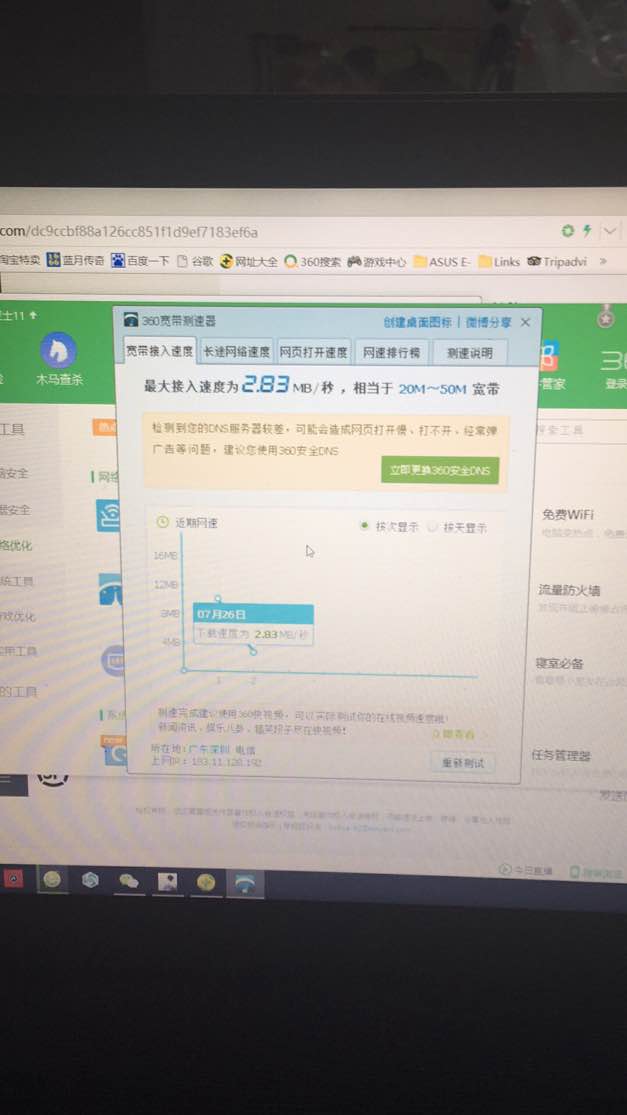Open the 测速说明 tab
This screenshot has width=627, height=1115.
tap(469, 353)
